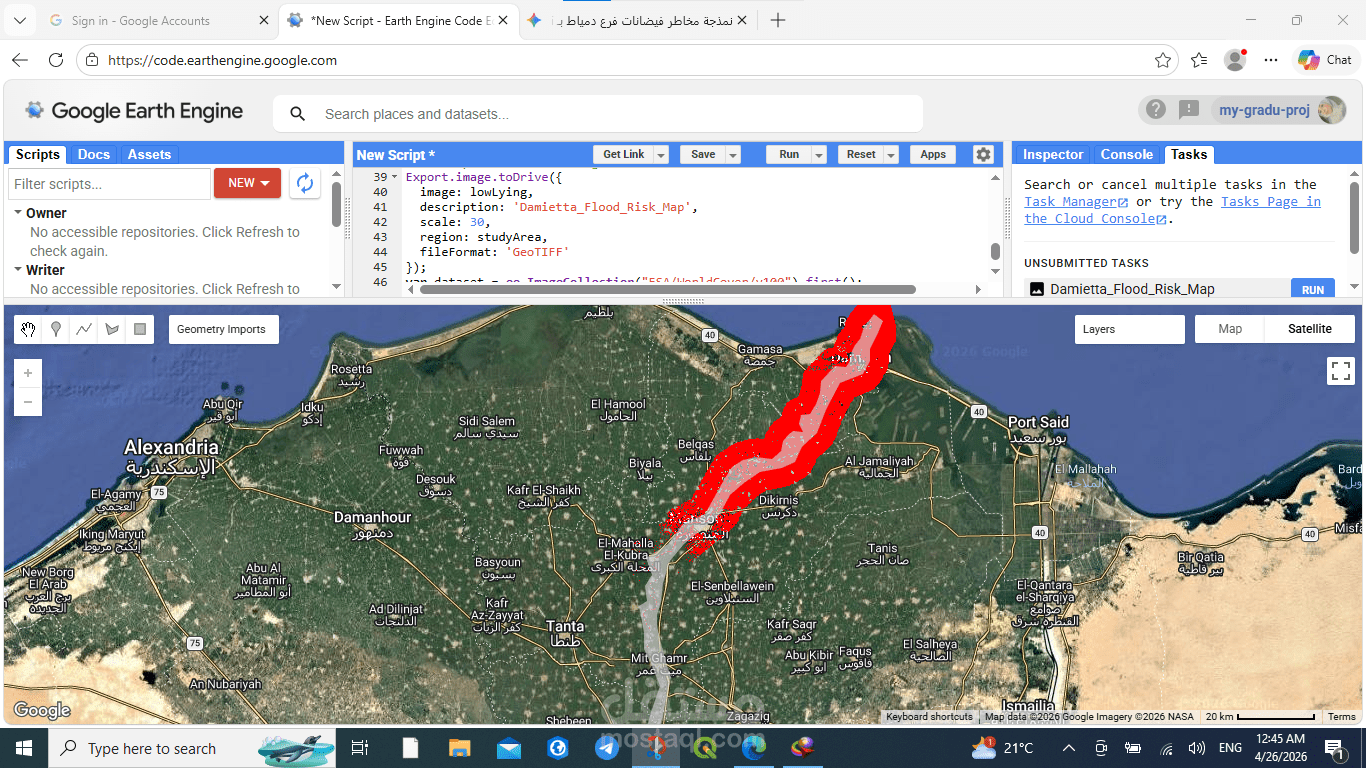Open the tab actions menu

point(21,20)
